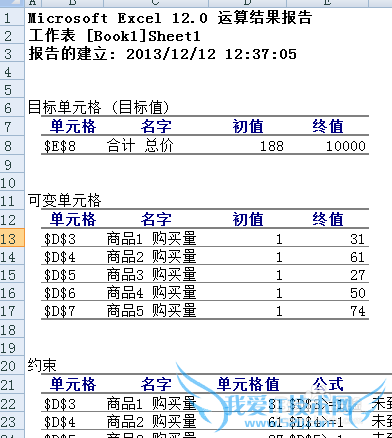Click name cell '合计 总价'
Screen dimensions: 392x438
tap(140, 146)
